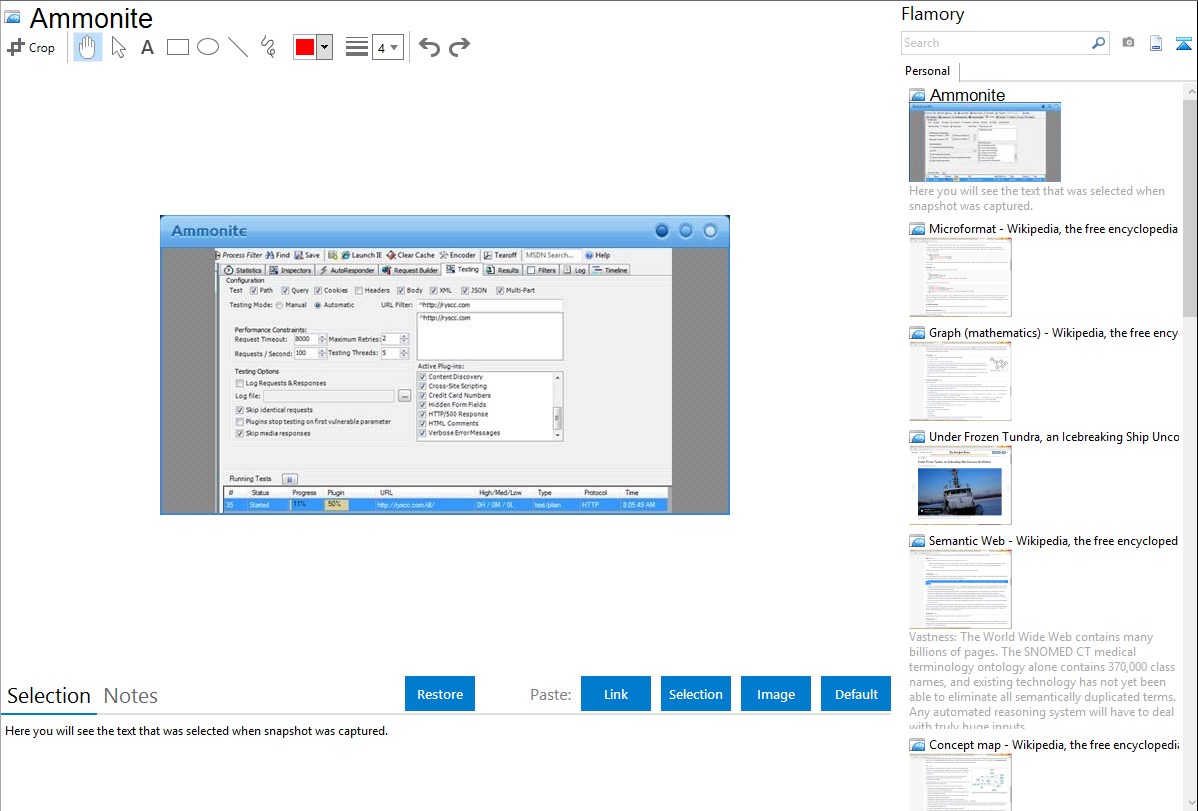The height and width of the screenshot is (811, 1198).
Task: Select Semantic Web - Wikipedia list title
Action: tap(1053, 540)
